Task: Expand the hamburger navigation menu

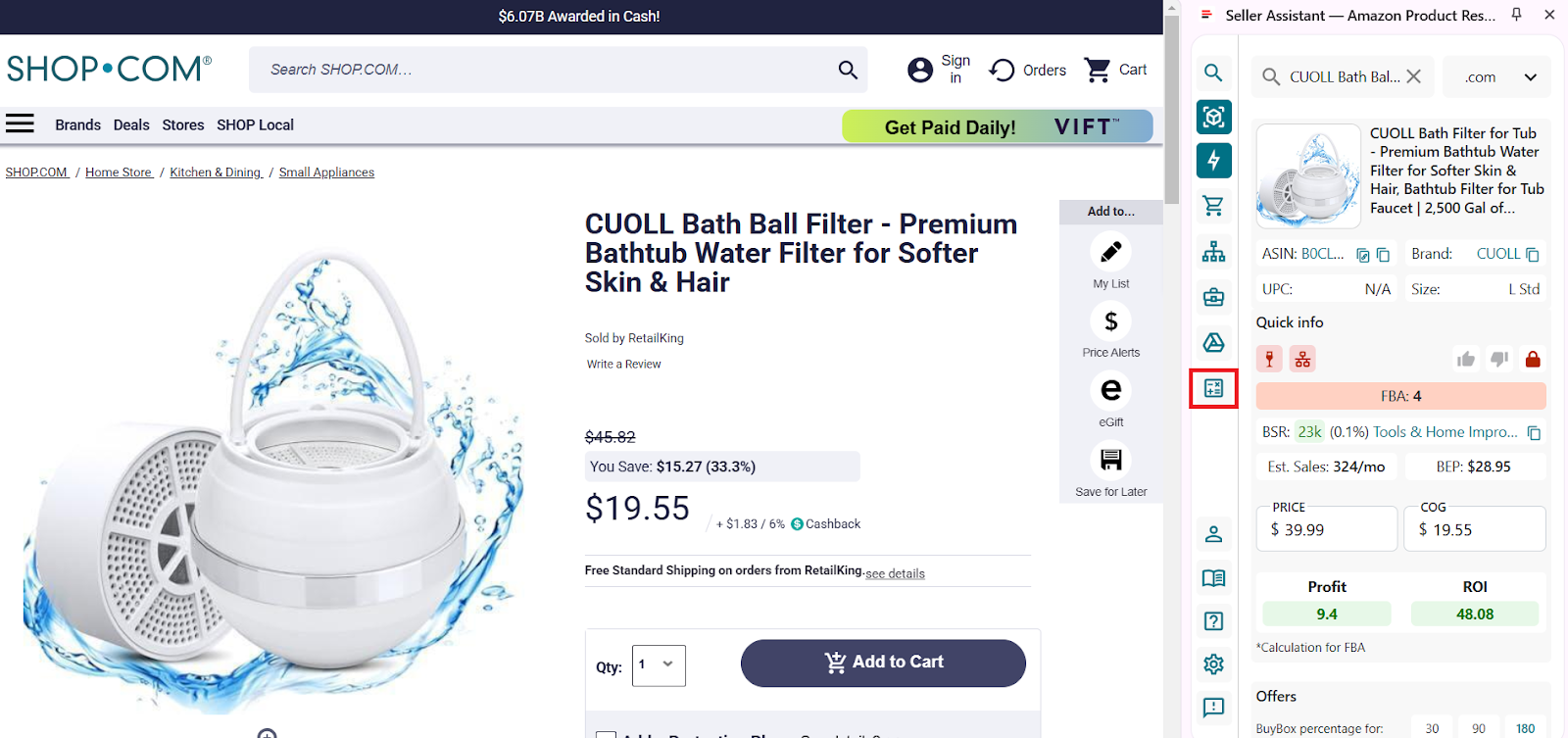Action: coord(20,123)
